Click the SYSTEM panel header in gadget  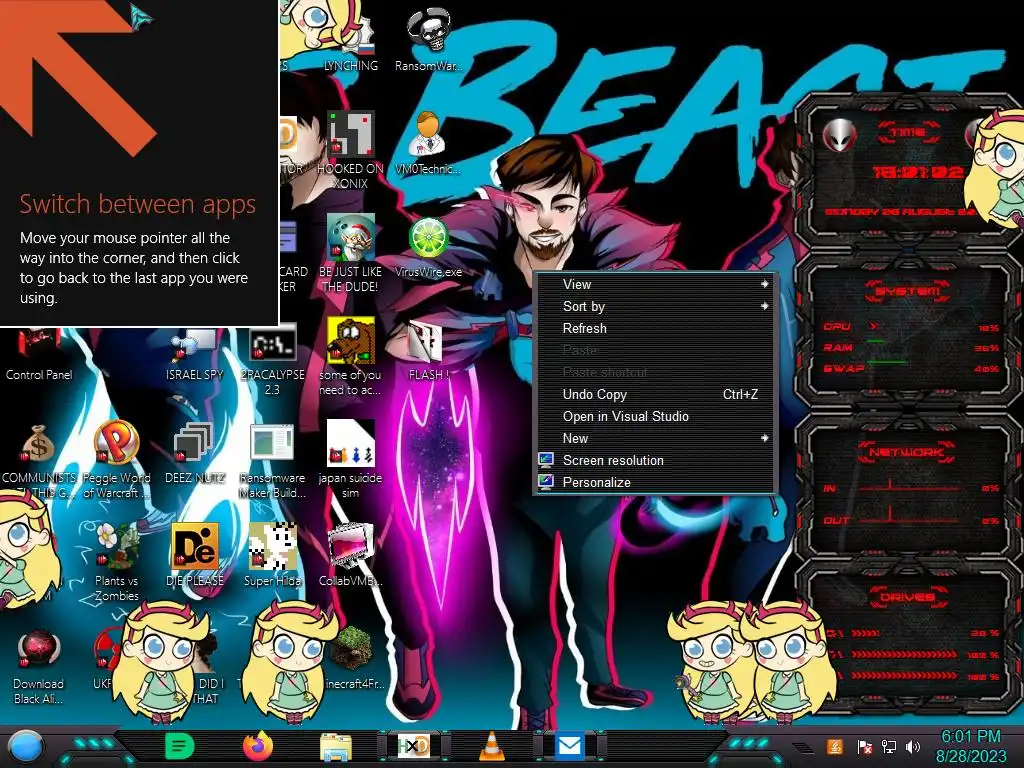pos(908,291)
